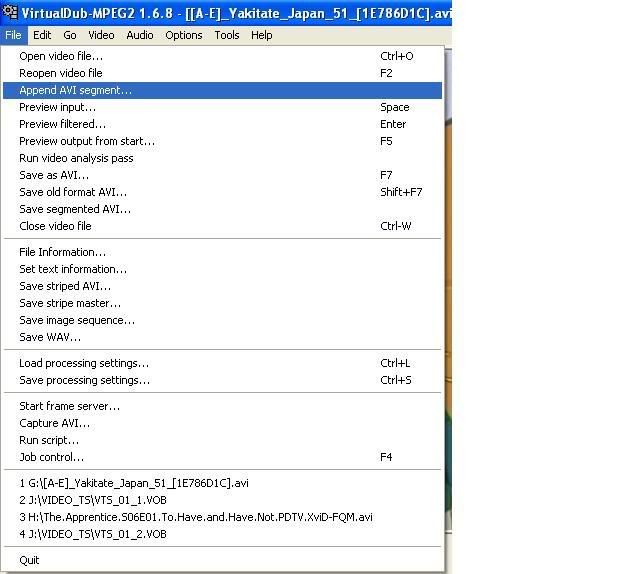Choose Save processing settings...
The image size is (640, 574).
pyautogui.click(x=222, y=380)
